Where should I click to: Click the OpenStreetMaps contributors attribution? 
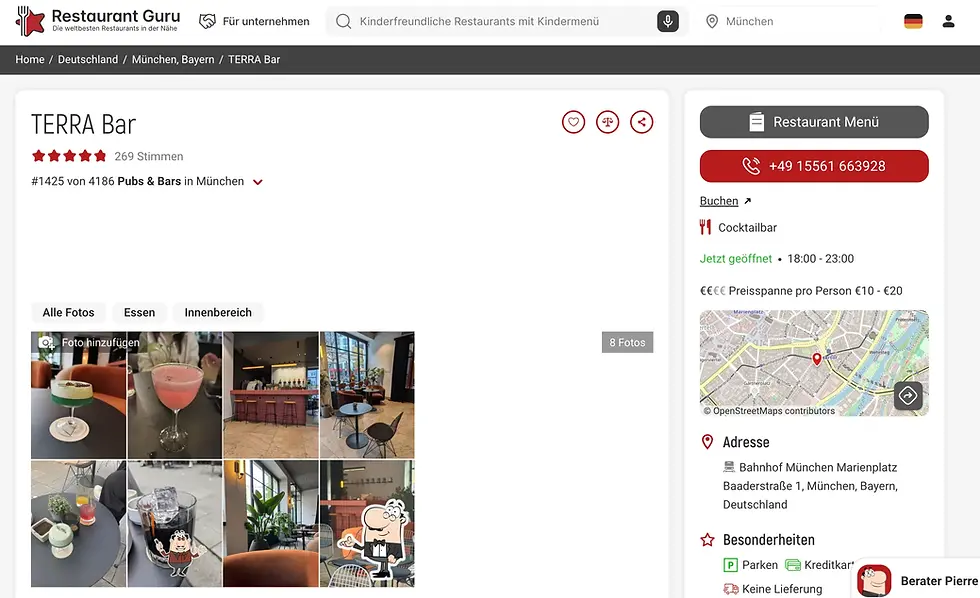pos(769,411)
